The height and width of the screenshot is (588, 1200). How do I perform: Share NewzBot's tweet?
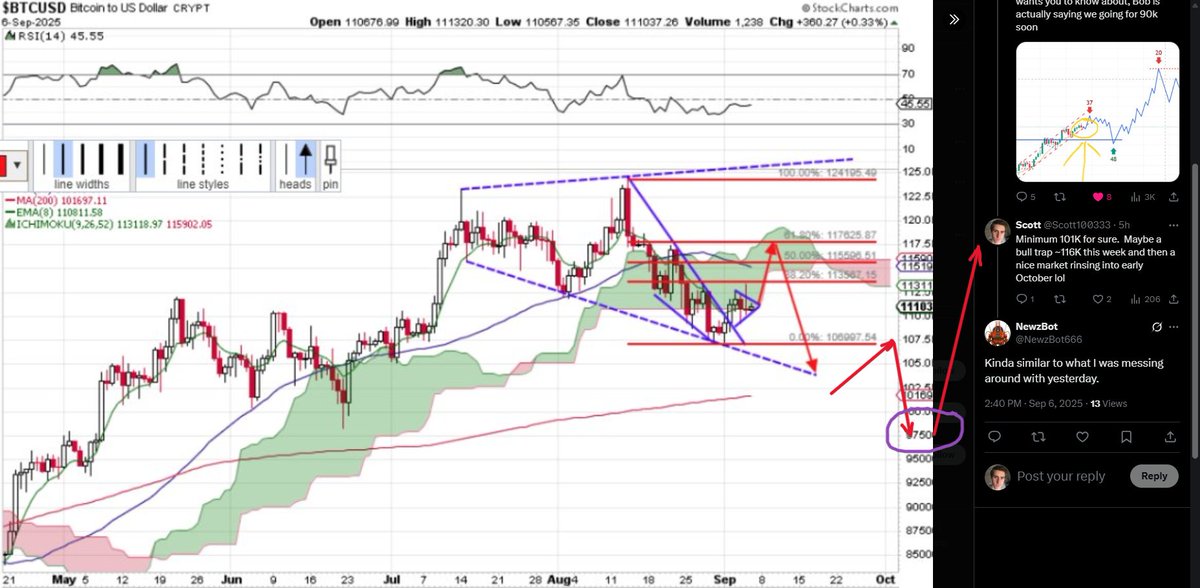[x=1170, y=437]
